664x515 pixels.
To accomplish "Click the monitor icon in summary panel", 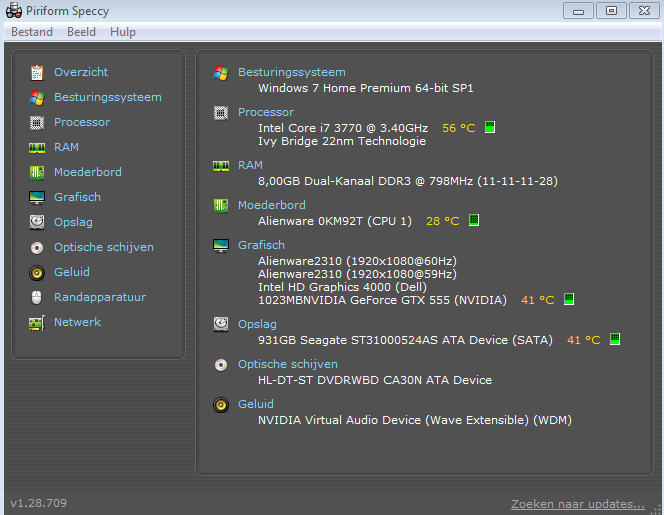I will click(x=221, y=246).
